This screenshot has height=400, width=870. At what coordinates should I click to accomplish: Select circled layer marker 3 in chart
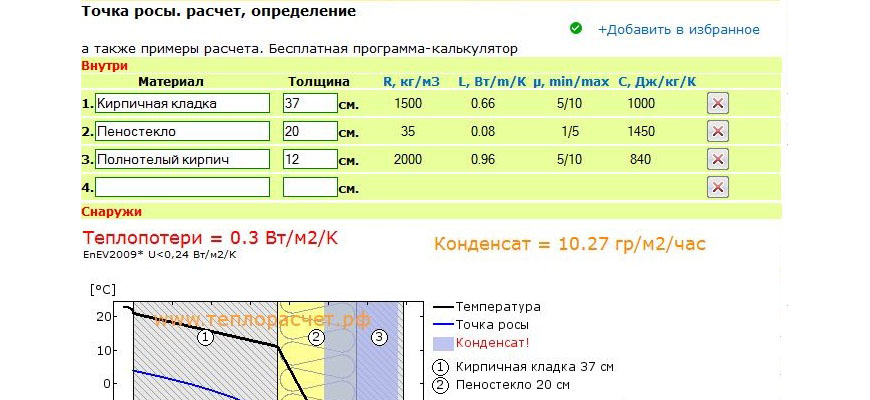tap(379, 337)
